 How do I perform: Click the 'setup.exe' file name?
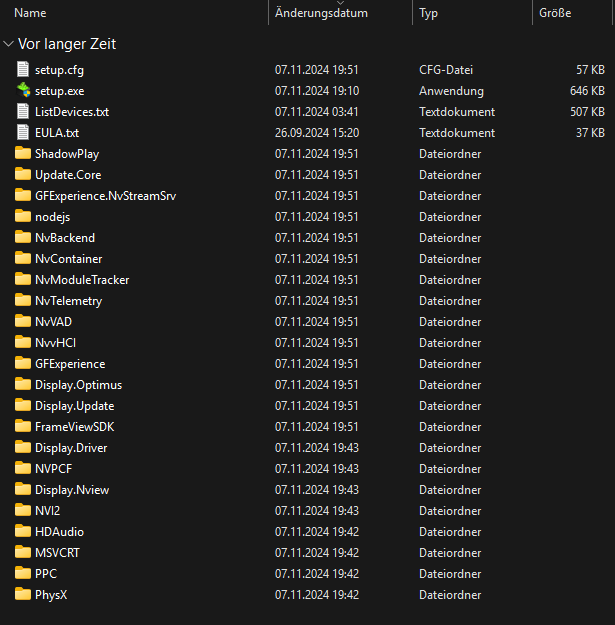coord(59,91)
